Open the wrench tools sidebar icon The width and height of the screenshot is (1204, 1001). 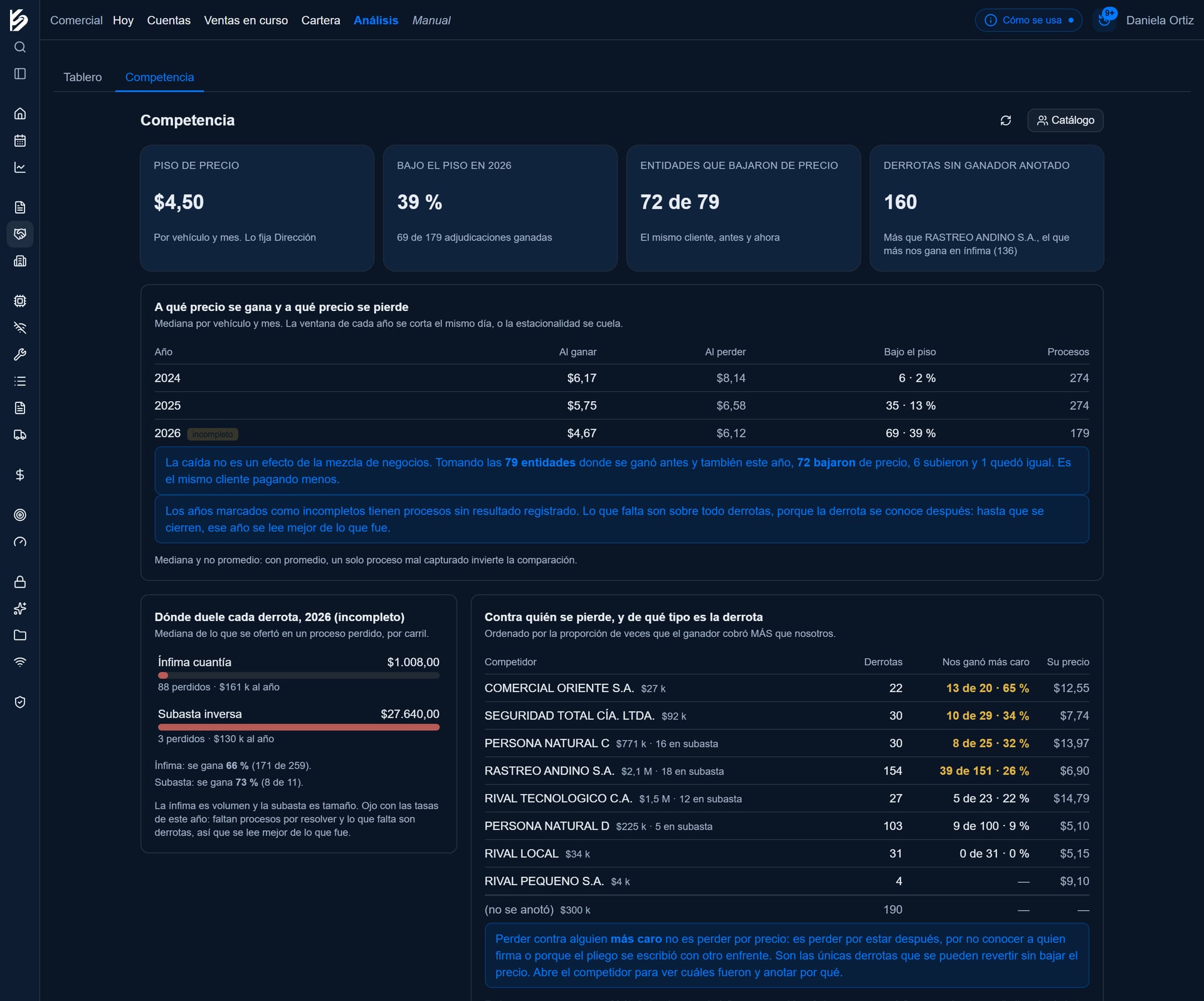coord(20,355)
